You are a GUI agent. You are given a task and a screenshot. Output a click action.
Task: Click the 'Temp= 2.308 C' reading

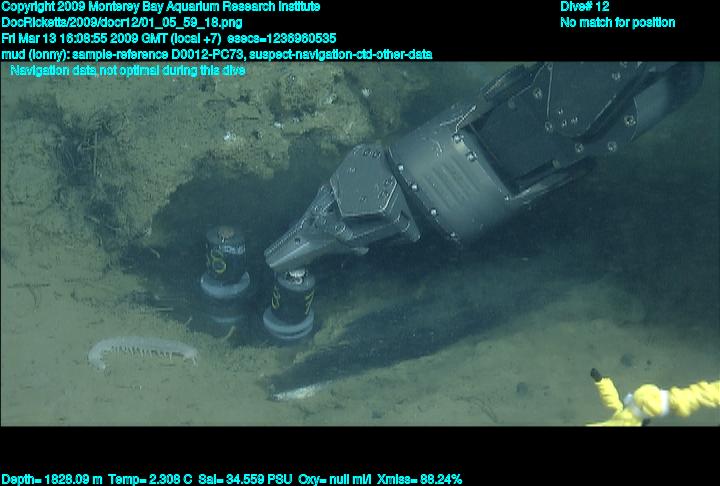pos(150,480)
